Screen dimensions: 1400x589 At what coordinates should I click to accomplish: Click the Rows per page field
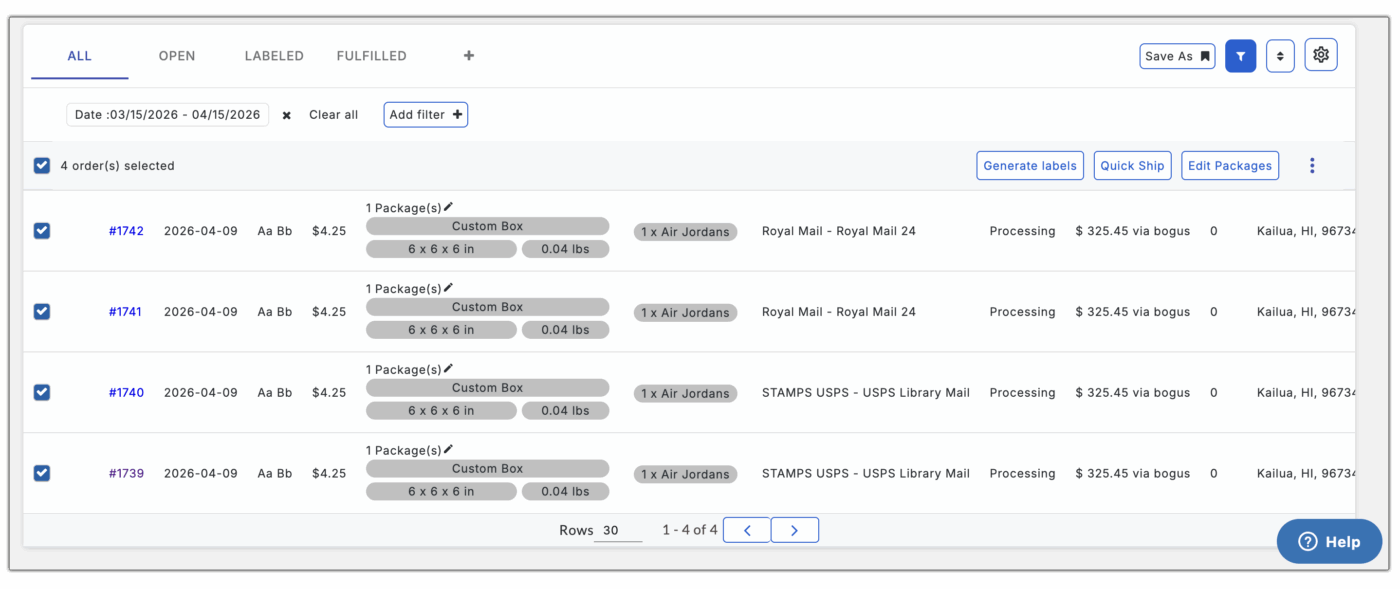618,531
